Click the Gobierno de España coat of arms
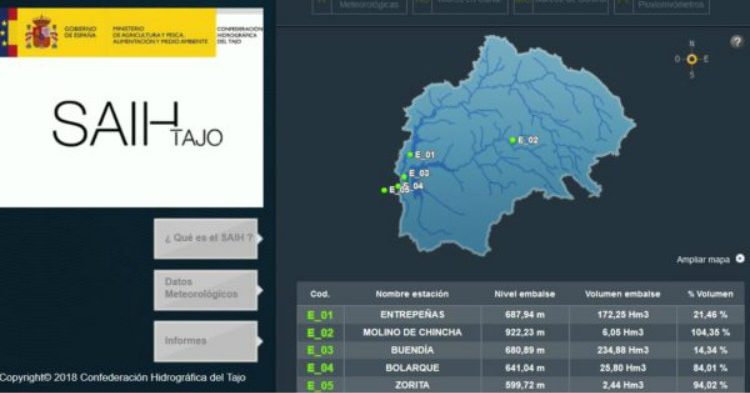The image size is (750, 393). pyautogui.click(x=42, y=33)
